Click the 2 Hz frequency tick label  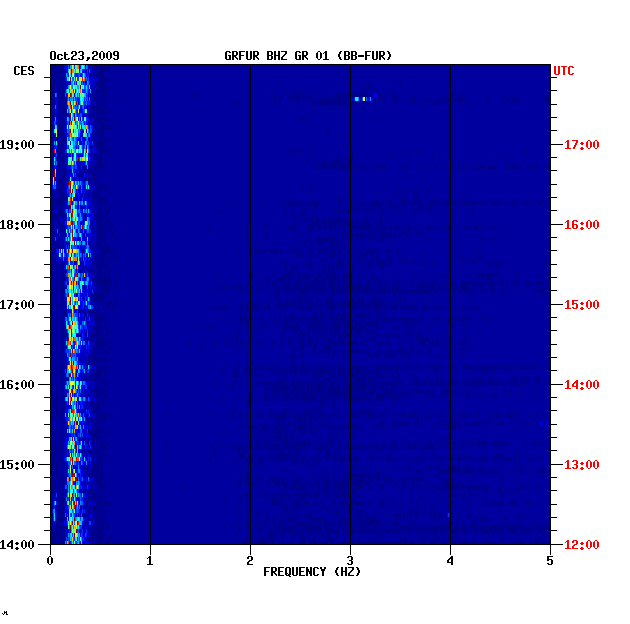[250, 561]
